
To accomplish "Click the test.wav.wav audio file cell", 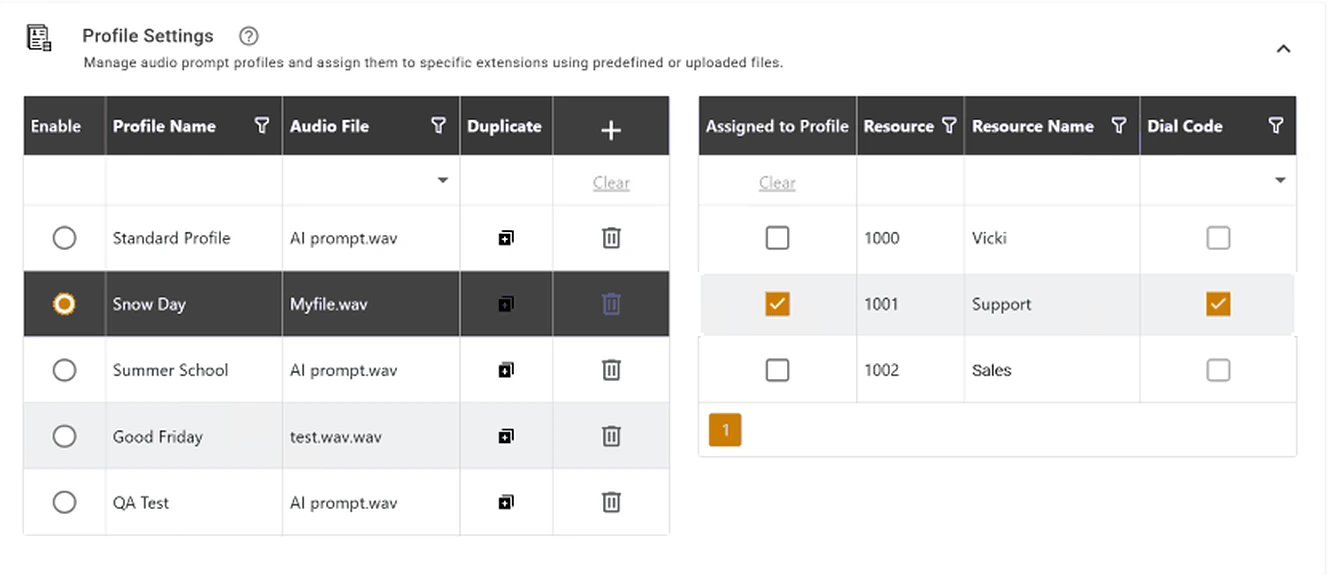I will coord(371,436).
